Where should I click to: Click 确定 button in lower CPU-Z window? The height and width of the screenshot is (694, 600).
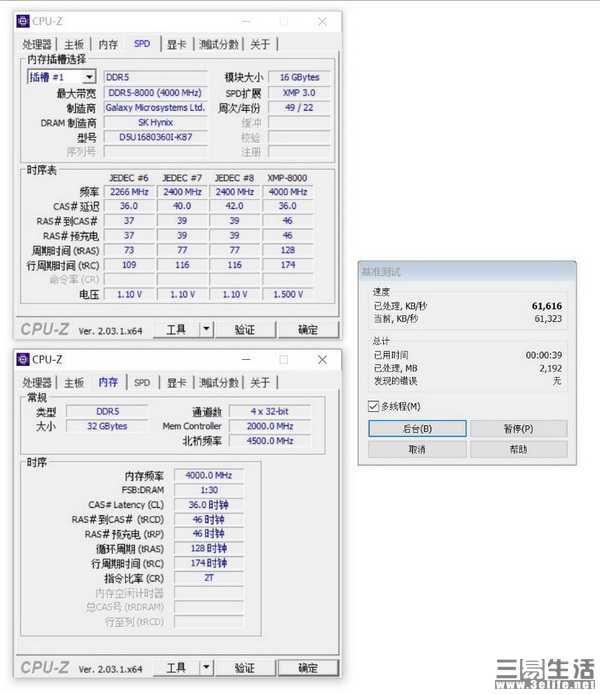point(308,667)
